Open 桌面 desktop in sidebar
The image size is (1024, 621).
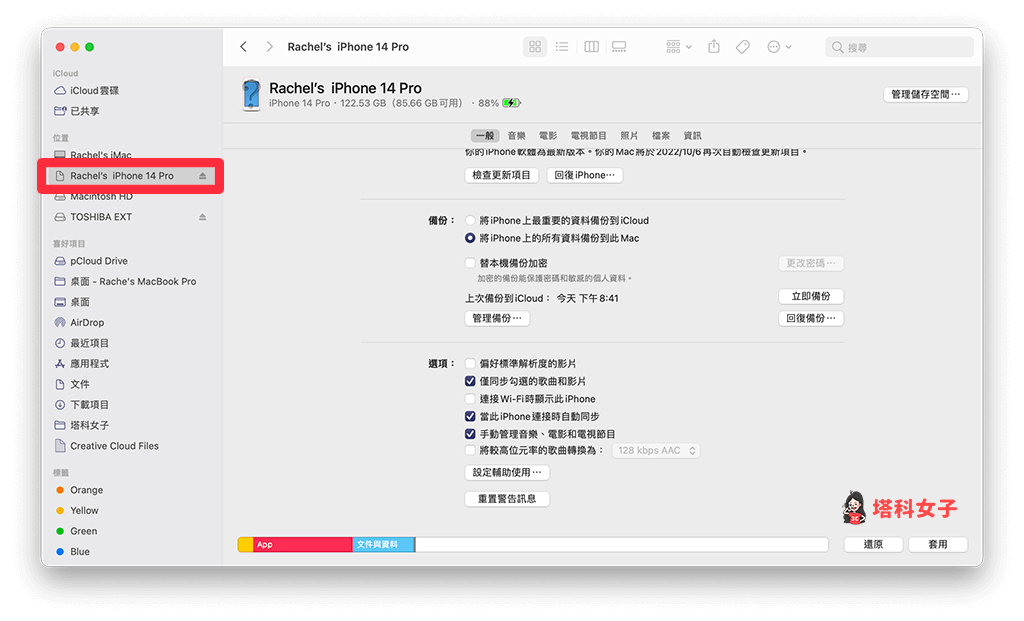click(x=80, y=302)
